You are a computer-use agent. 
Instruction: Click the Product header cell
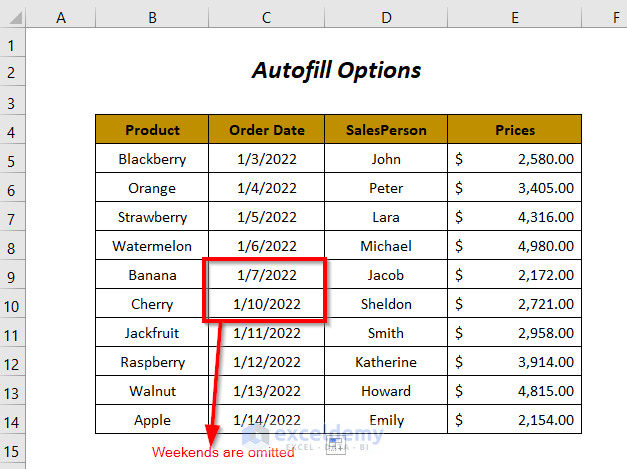pos(152,130)
